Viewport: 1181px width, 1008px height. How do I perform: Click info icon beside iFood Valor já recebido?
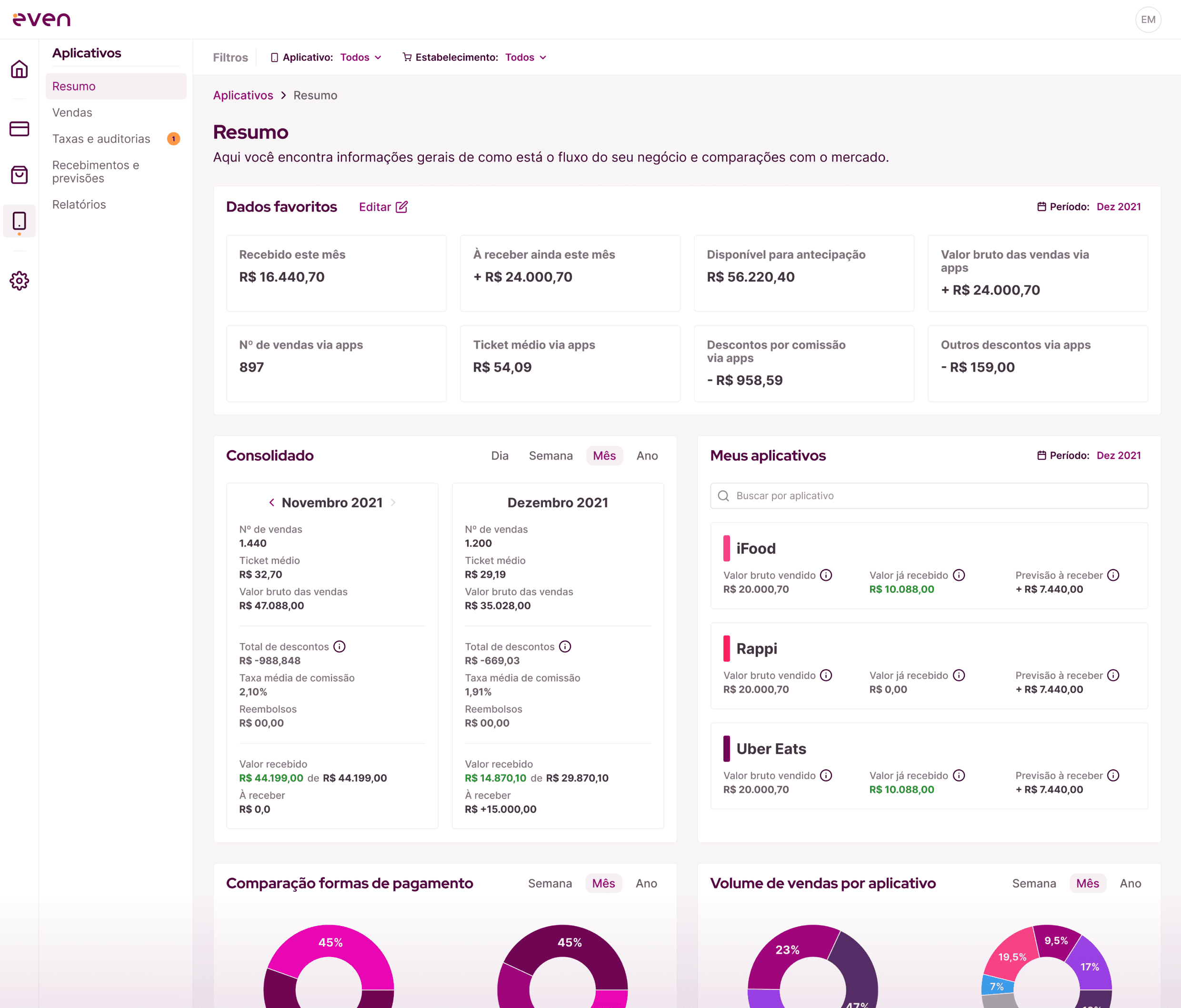(x=959, y=575)
